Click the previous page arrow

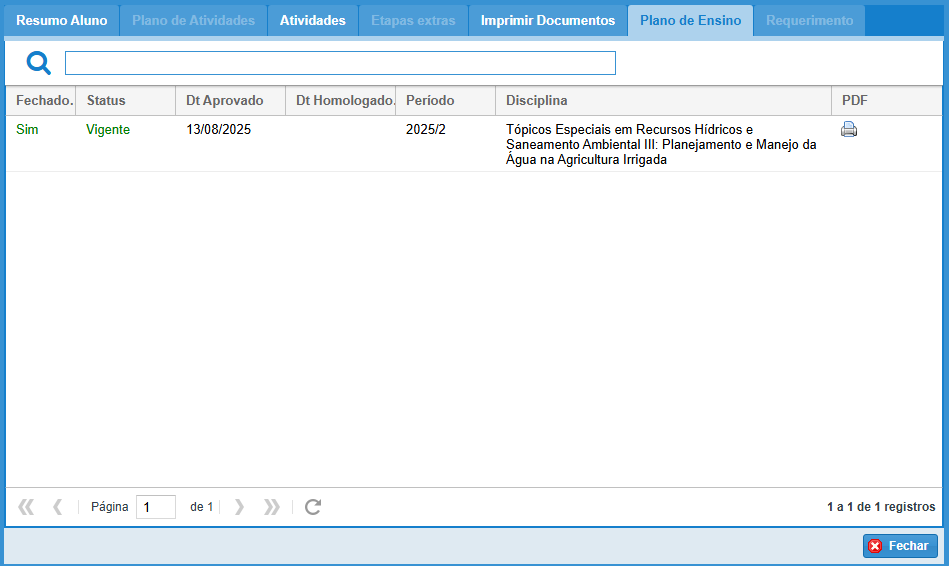click(57, 507)
